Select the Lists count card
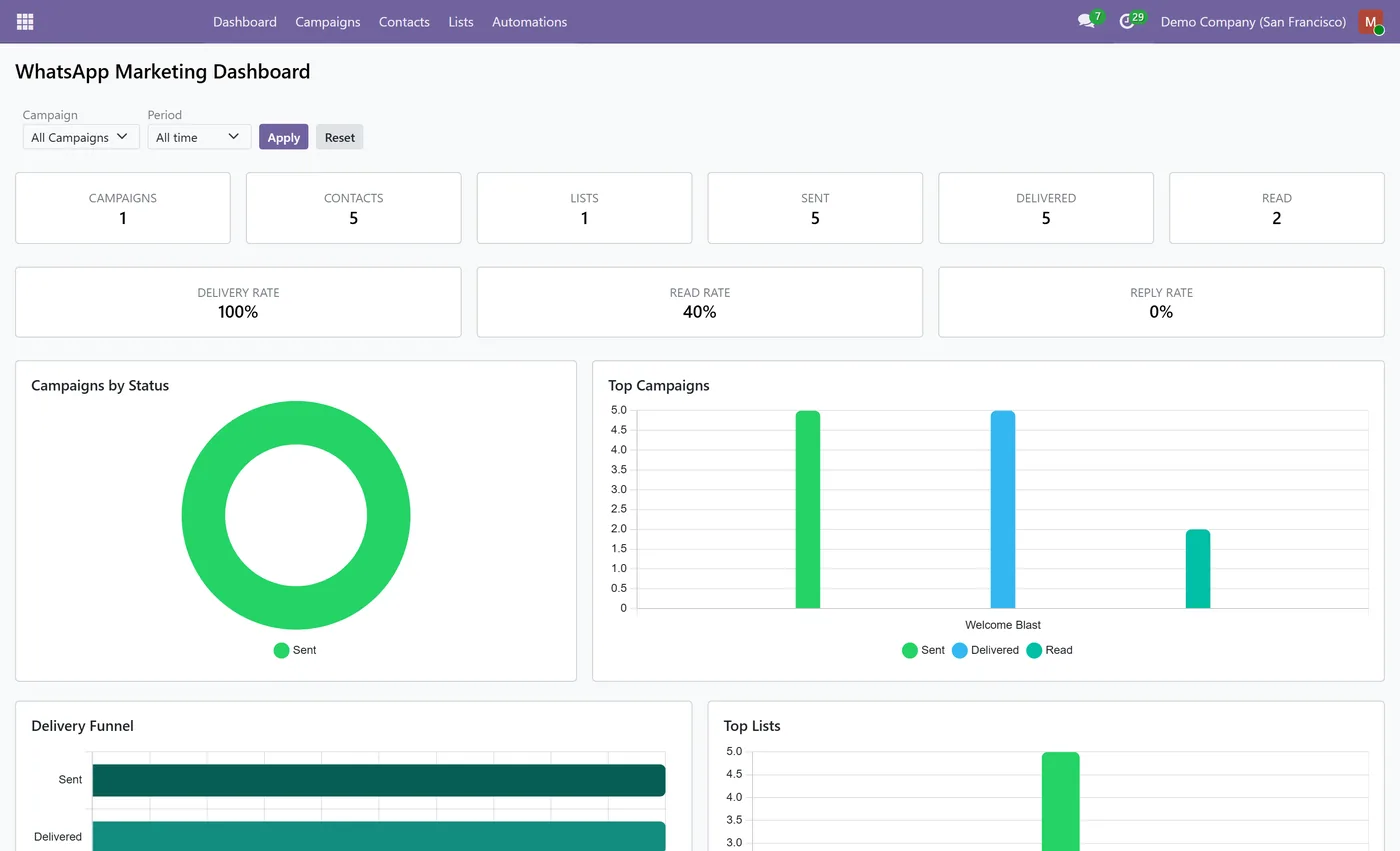1400x851 pixels. click(x=584, y=208)
